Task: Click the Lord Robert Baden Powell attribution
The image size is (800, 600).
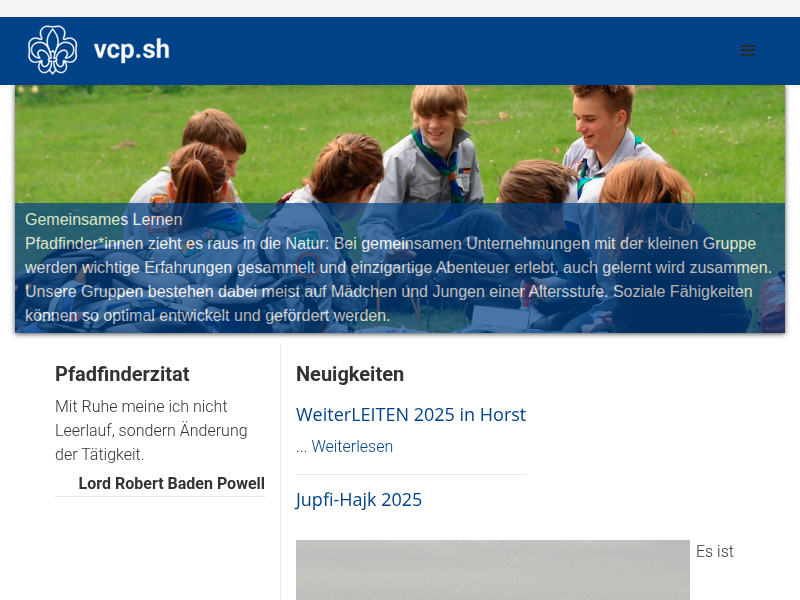Action: tap(171, 484)
